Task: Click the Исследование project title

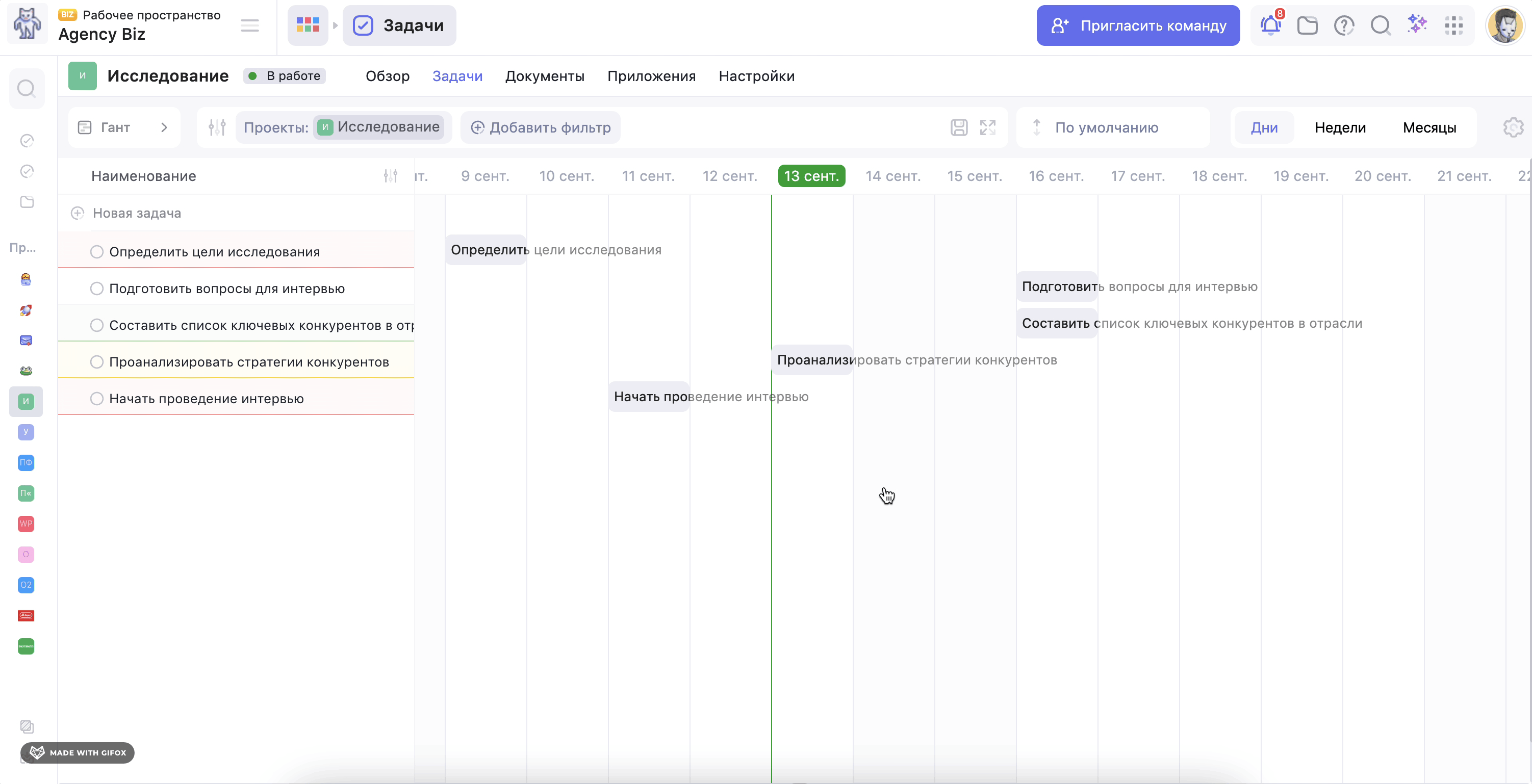Action: [168, 76]
